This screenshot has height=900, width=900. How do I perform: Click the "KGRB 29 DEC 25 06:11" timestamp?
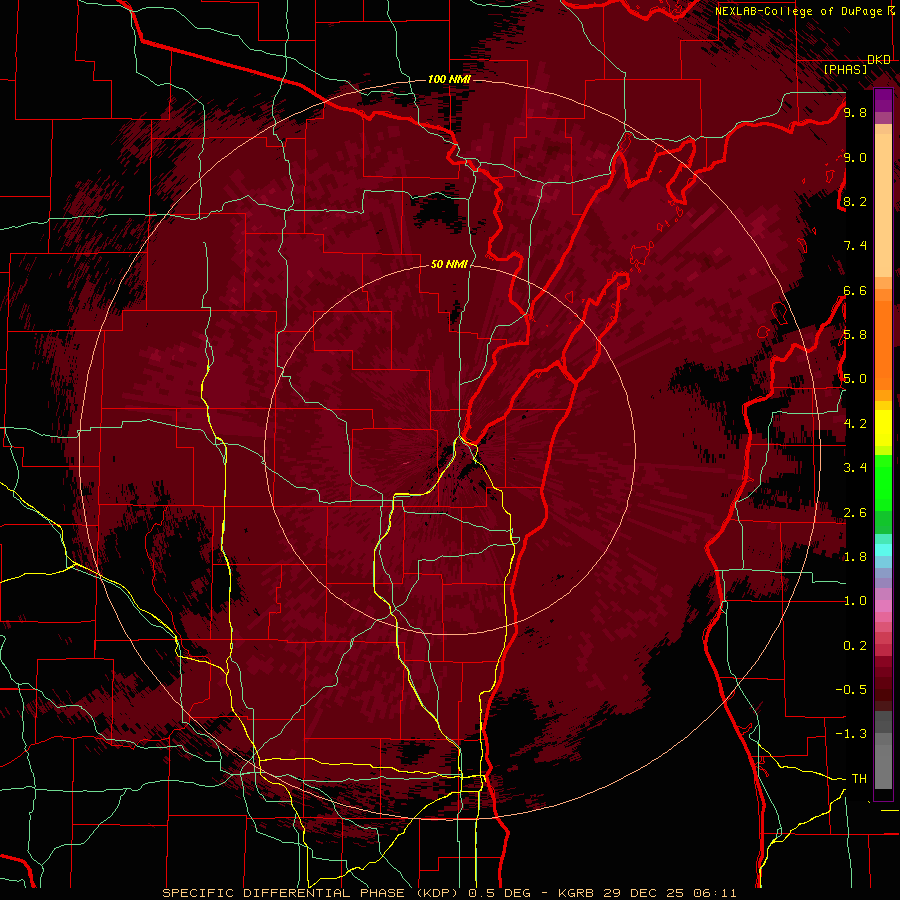click(x=647, y=893)
